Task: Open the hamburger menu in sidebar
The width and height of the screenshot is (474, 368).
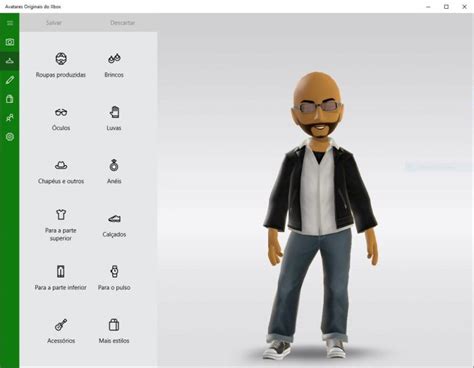Action: coord(10,23)
